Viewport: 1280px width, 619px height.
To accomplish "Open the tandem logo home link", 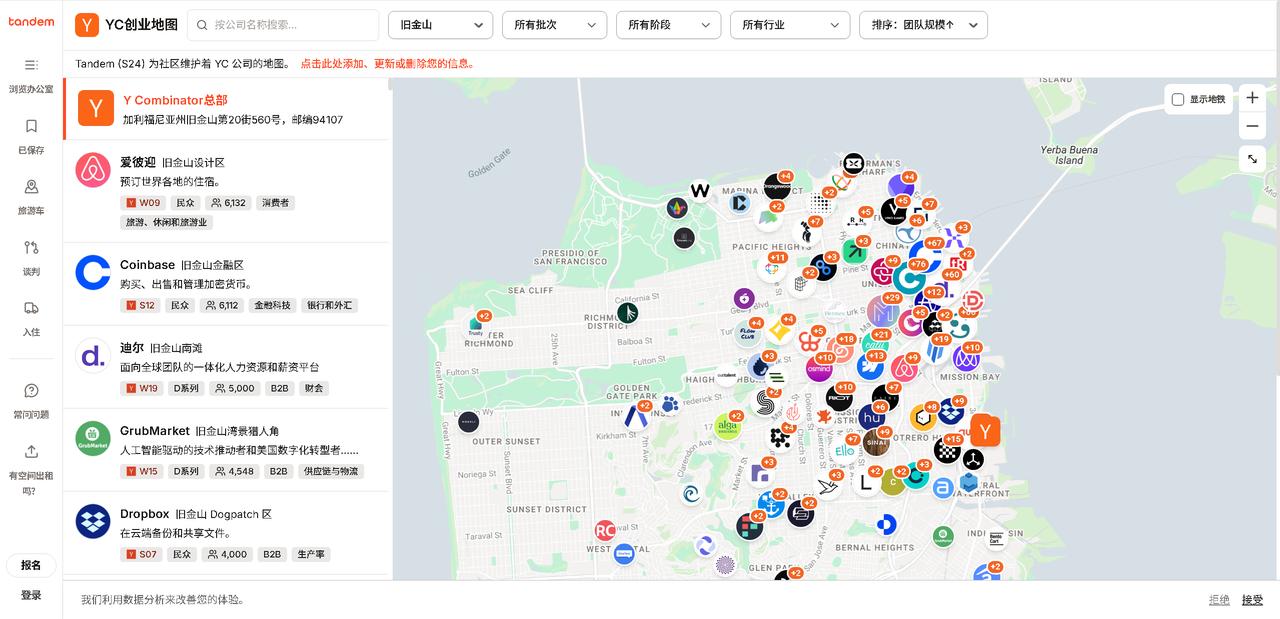I will [31, 22].
